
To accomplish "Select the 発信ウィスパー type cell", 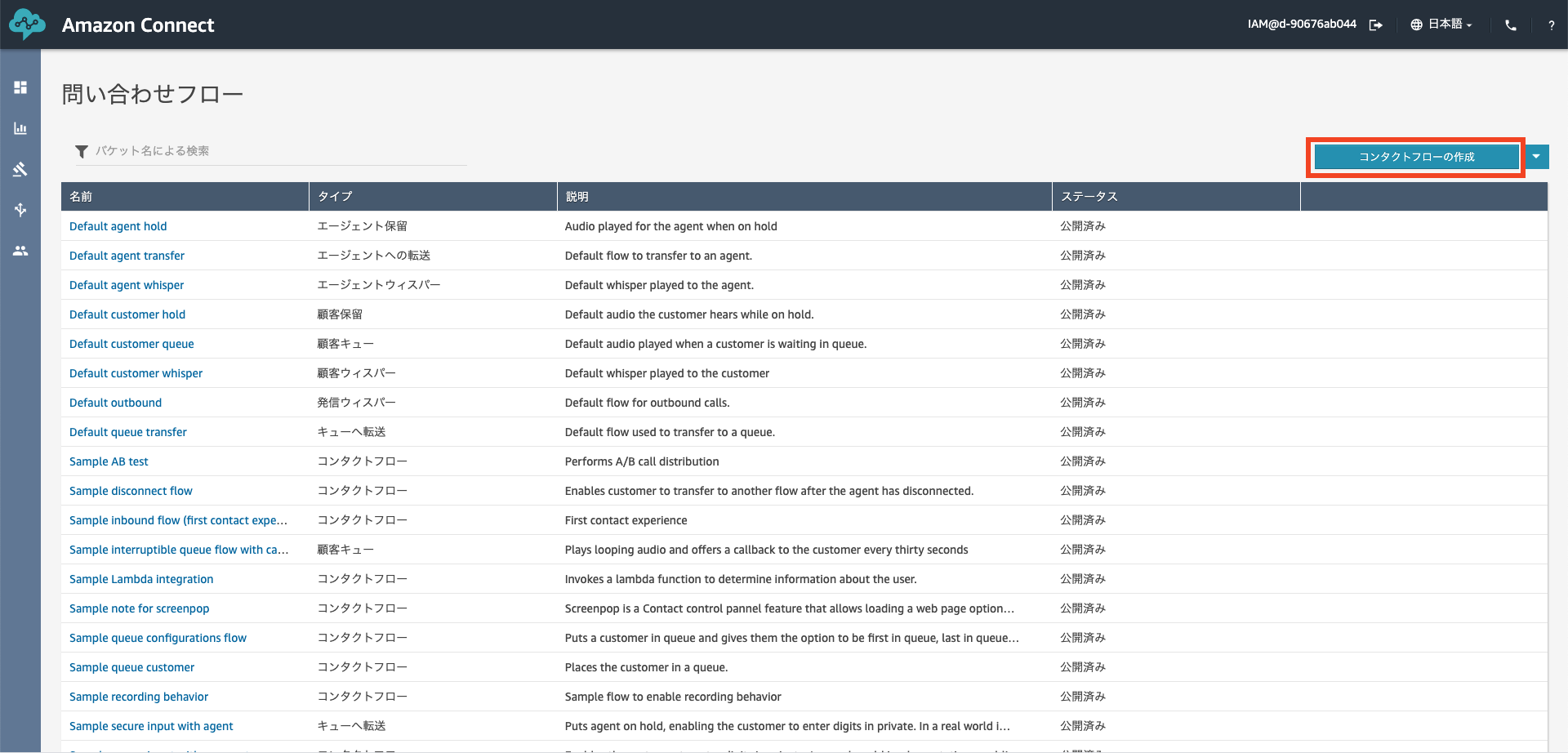I will tap(356, 403).
